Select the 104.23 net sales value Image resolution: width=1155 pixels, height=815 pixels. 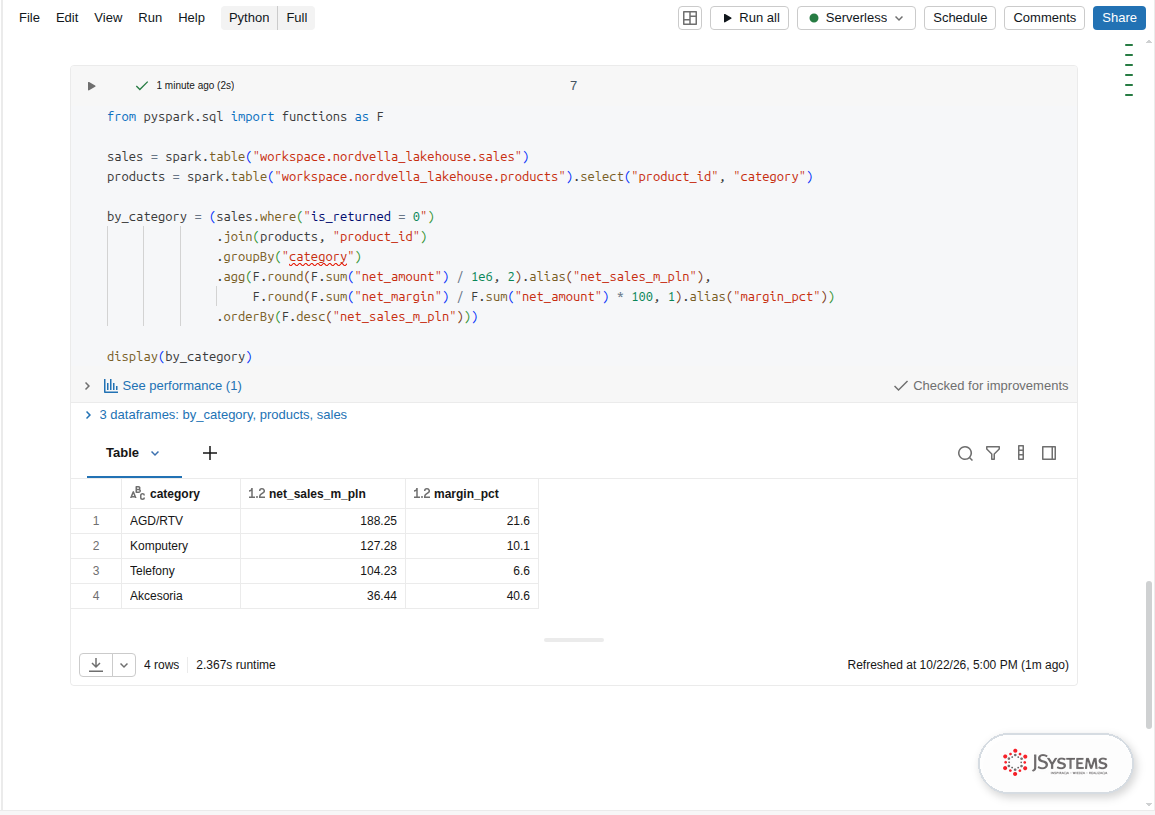coord(323,571)
